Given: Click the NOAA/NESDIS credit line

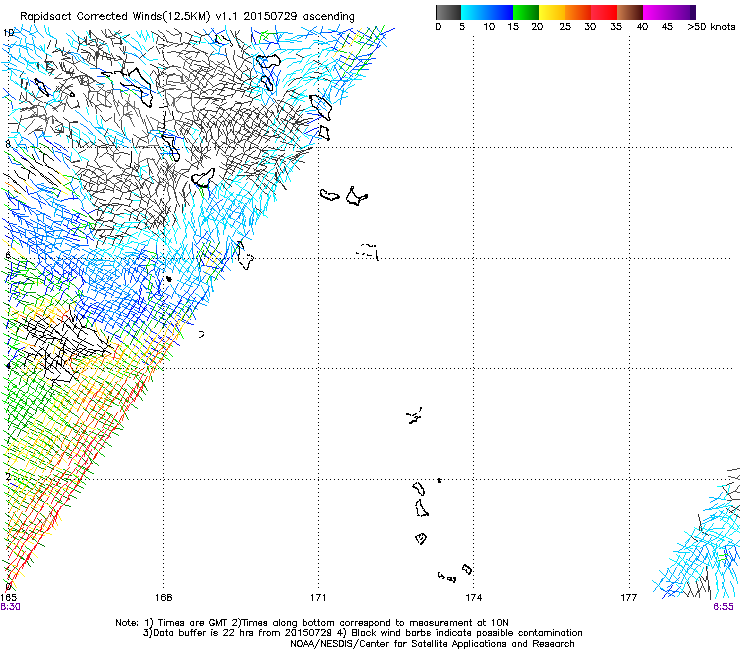Looking at the screenshot, I should pyautogui.click(x=432, y=644).
